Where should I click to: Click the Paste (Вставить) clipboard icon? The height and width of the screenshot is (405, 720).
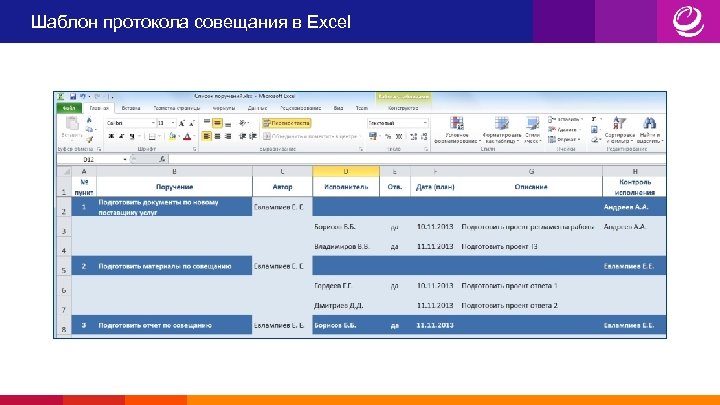[x=72, y=123]
